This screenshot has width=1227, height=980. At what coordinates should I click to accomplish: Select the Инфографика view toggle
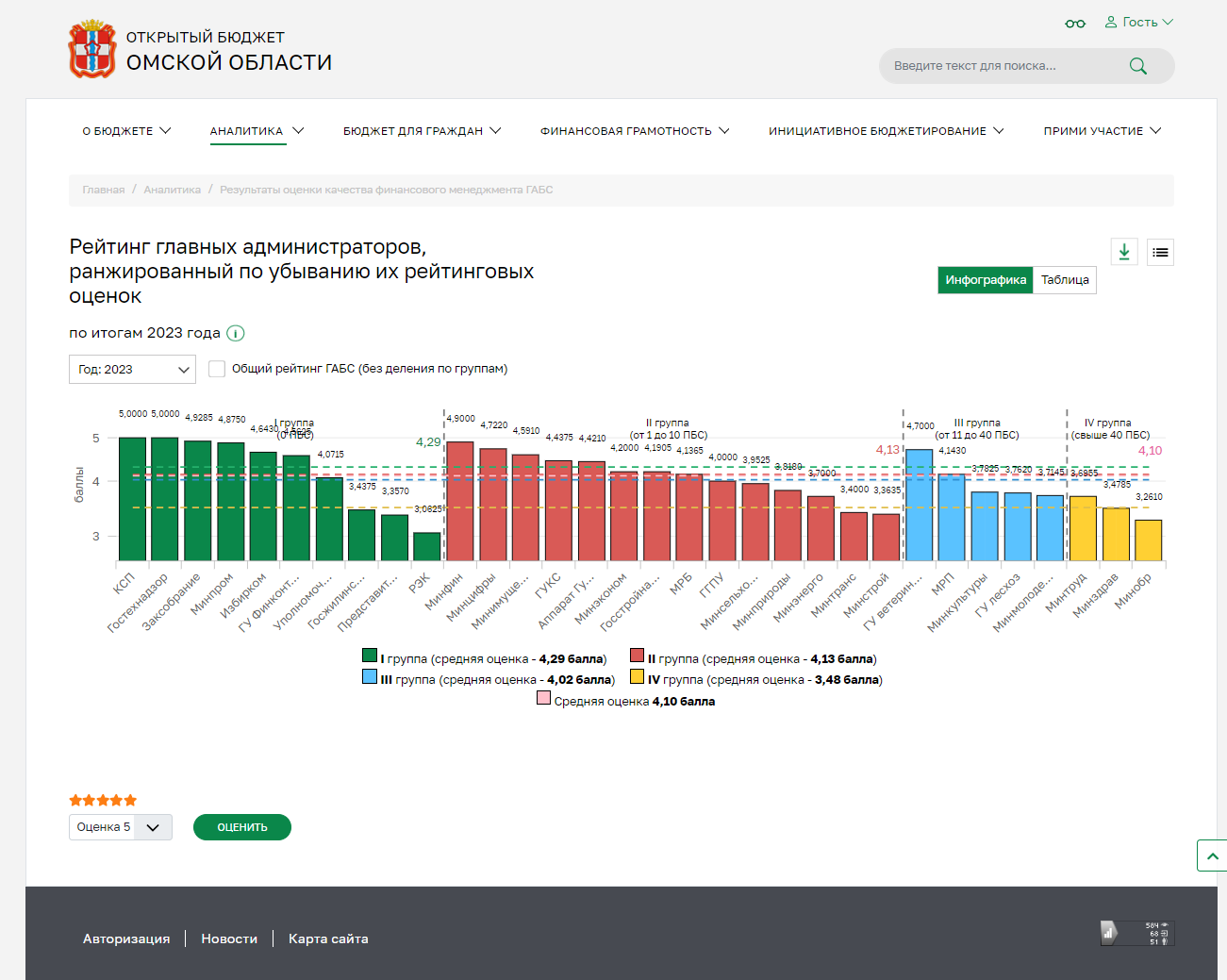click(x=985, y=280)
